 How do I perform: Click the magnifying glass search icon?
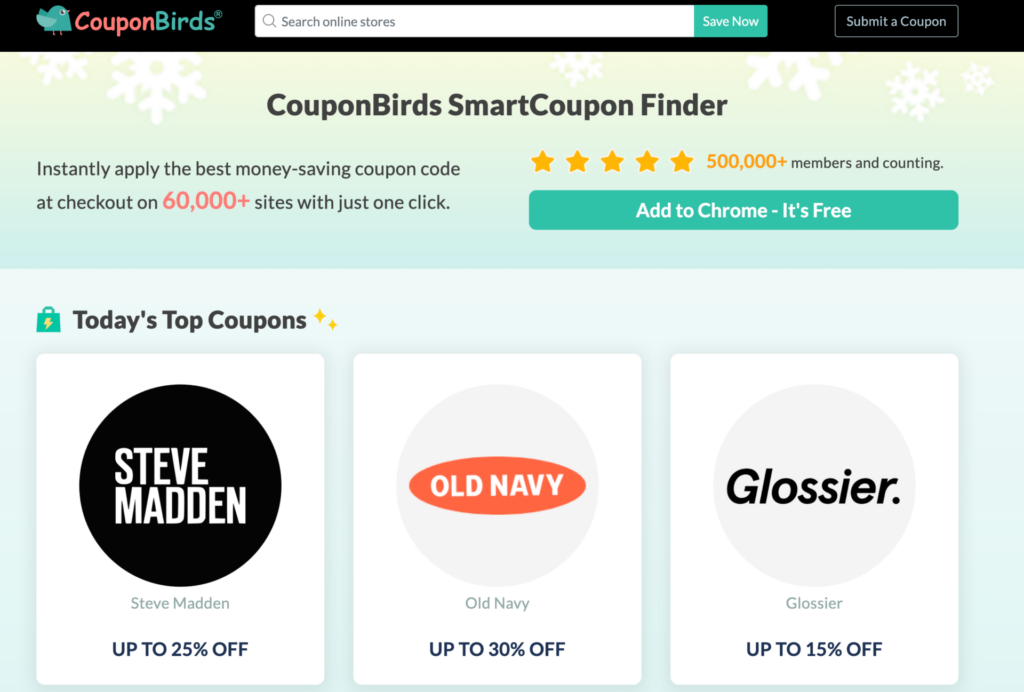[x=268, y=20]
